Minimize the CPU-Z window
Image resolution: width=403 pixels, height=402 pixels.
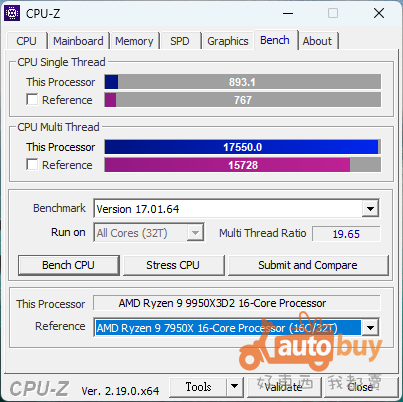pos(288,14)
